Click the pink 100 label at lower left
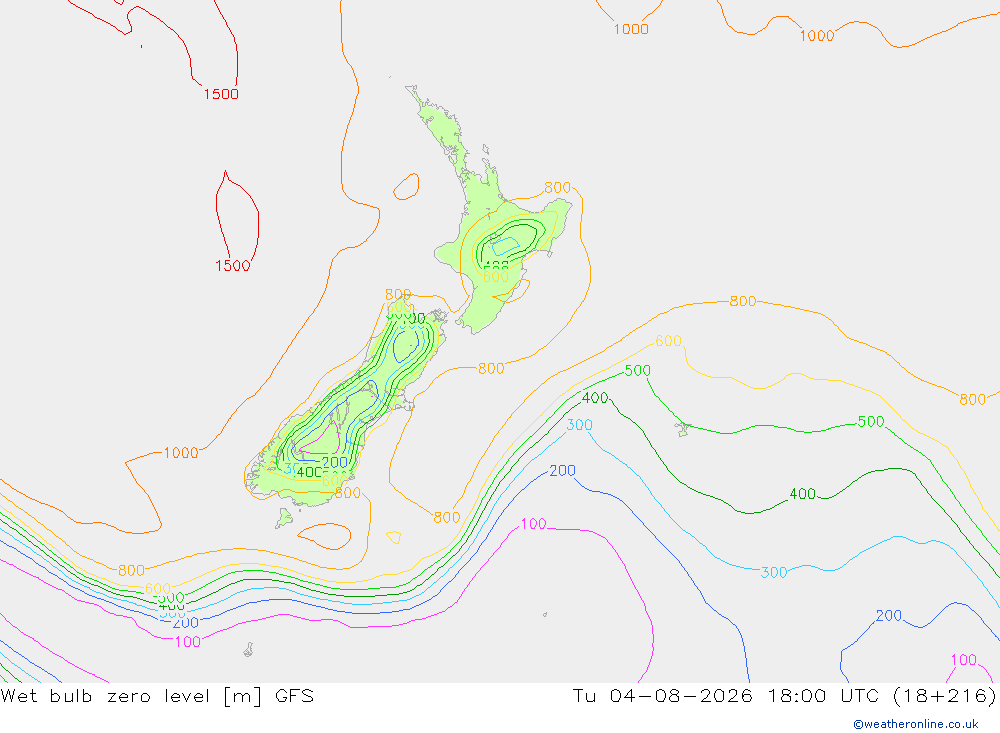This screenshot has height=733, width=1000. (188, 642)
